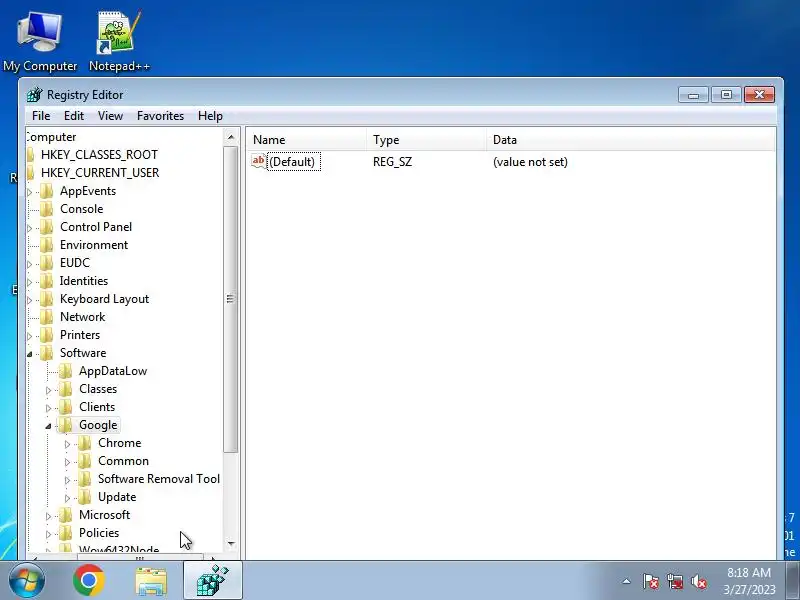This screenshot has height=600, width=800.
Task: Collapse the Google key
Action: coord(48,426)
